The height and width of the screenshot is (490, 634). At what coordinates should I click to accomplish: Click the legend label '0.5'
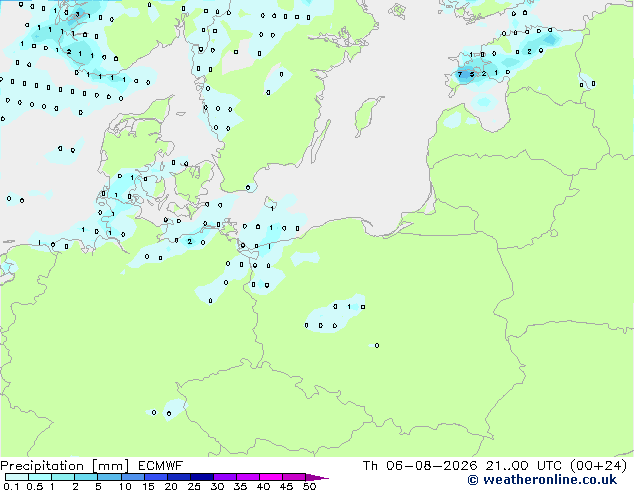[34, 486]
